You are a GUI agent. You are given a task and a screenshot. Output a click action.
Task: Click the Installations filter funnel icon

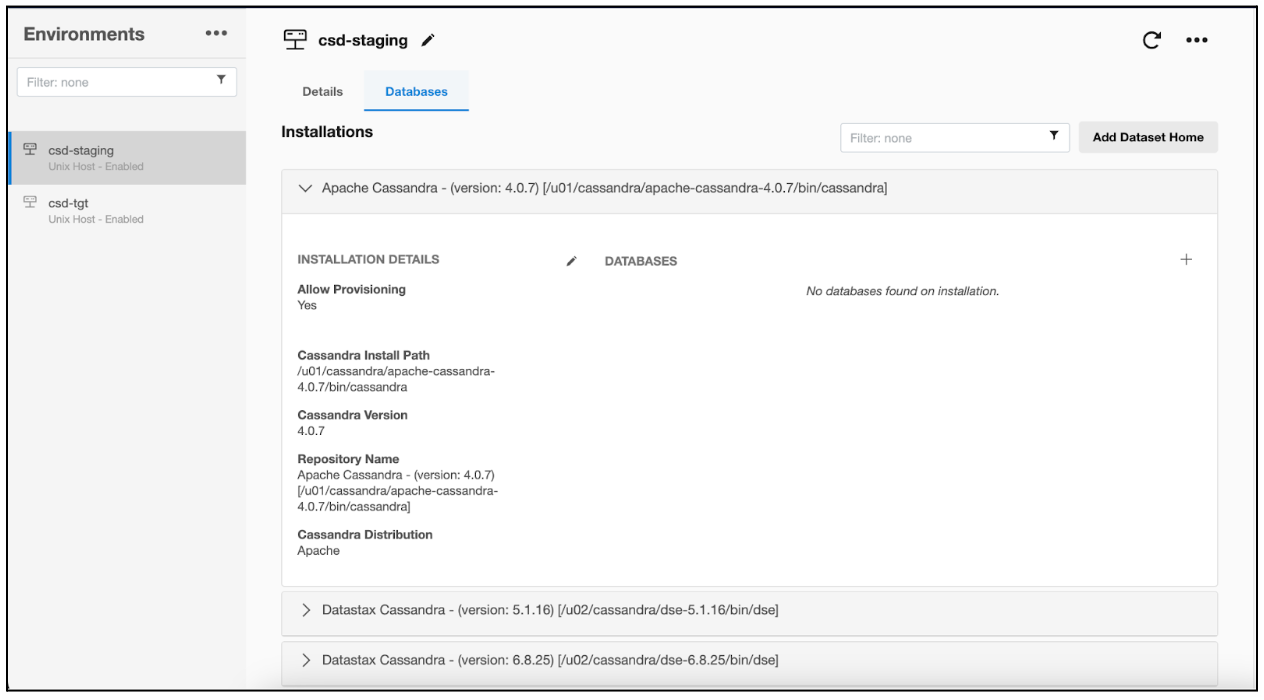pos(1053,138)
